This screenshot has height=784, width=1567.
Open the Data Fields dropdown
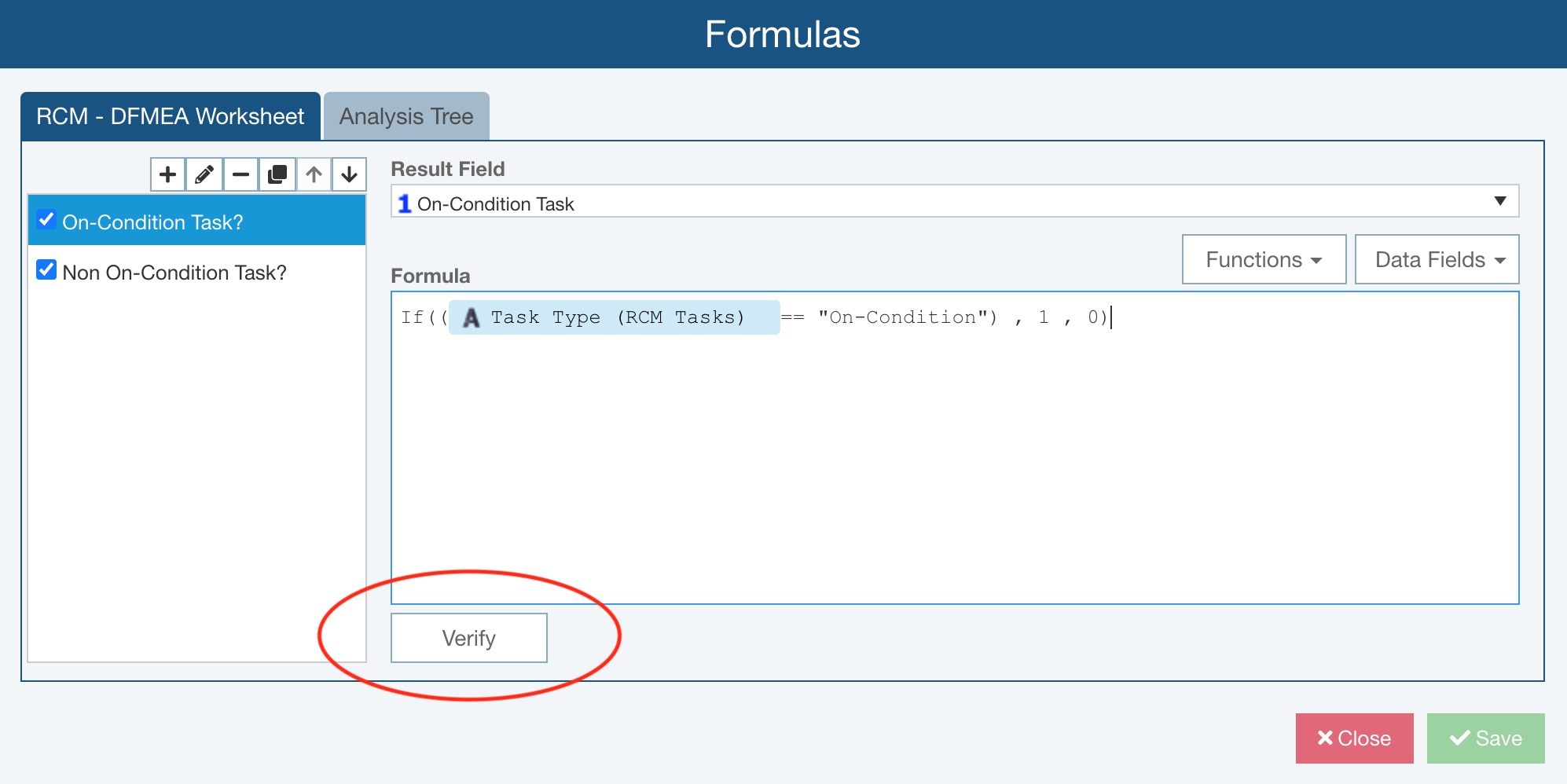point(1437,260)
